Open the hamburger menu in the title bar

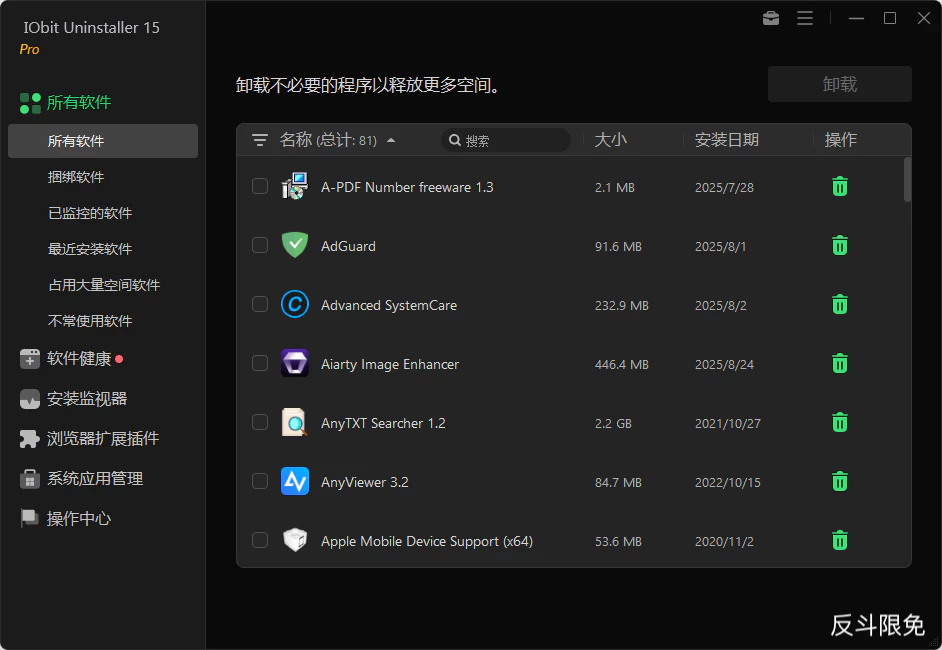pyautogui.click(x=805, y=18)
